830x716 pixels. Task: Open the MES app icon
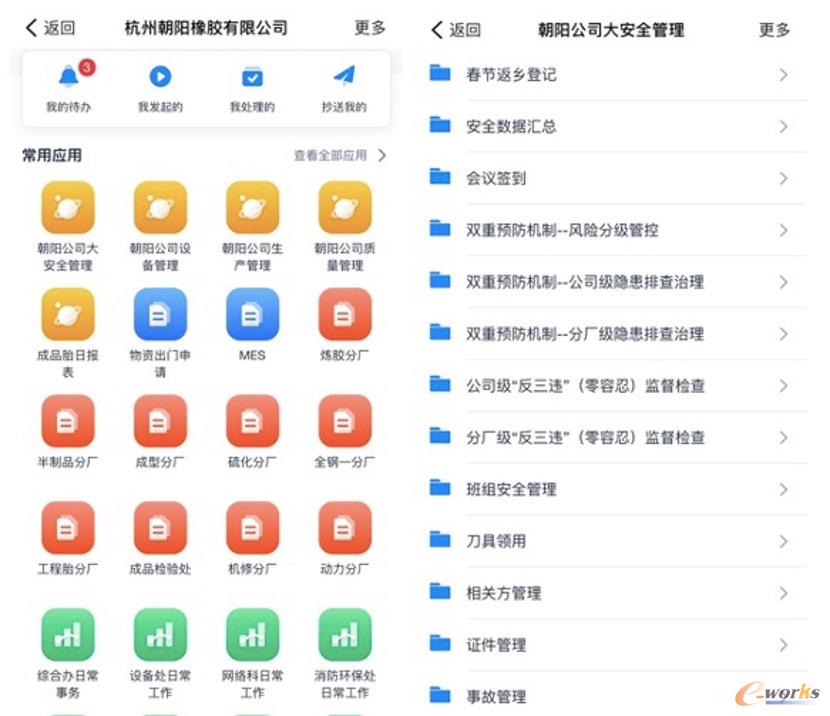[252, 314]
